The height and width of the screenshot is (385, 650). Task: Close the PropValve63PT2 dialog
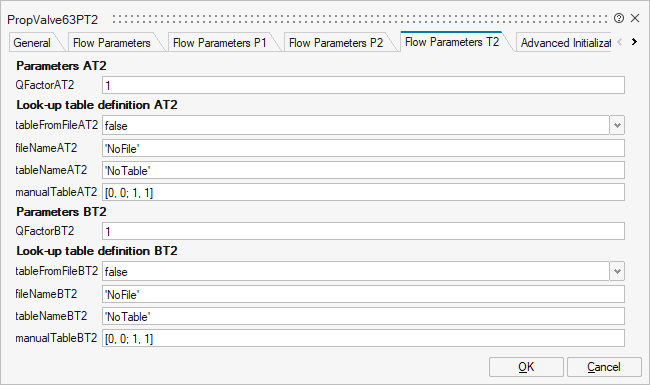tap(635, 18)
